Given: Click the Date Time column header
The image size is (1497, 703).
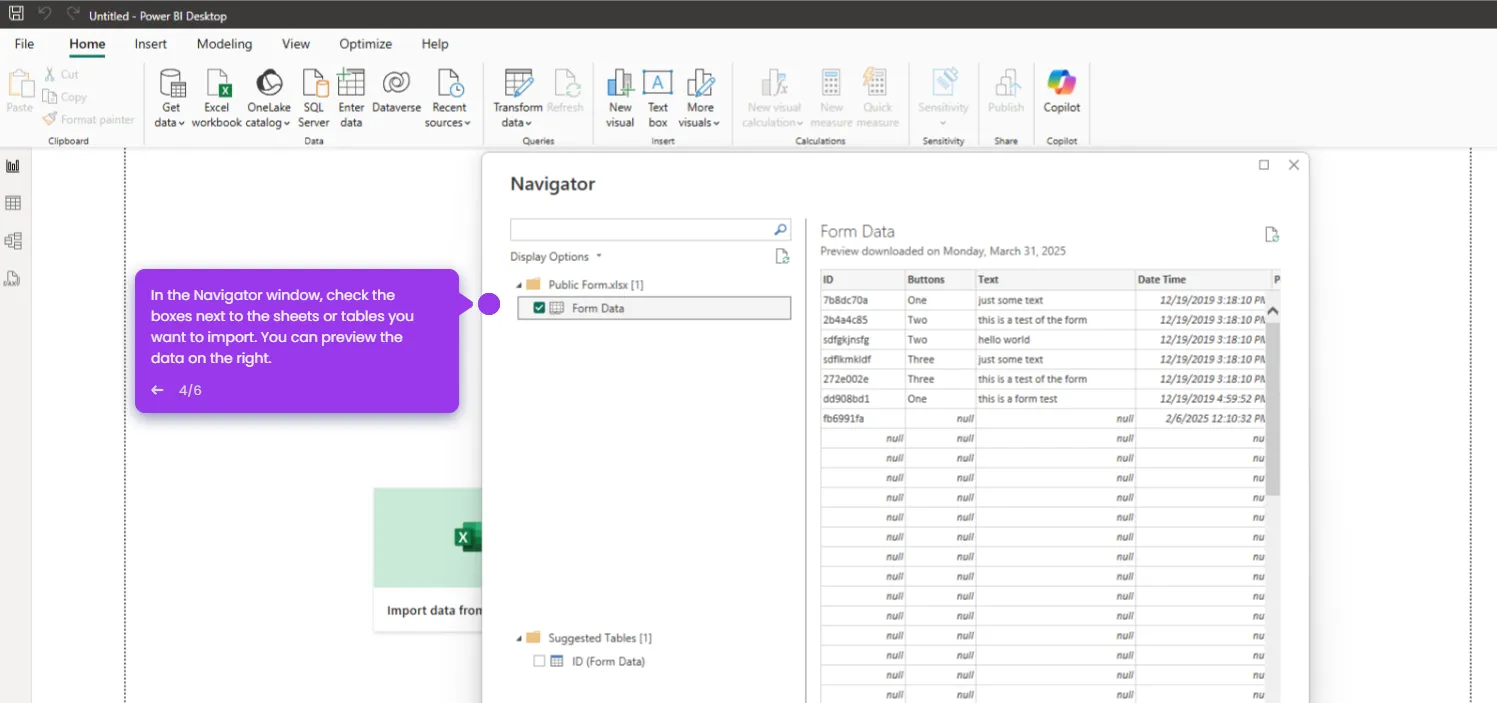Looking at the screenshot, I should [x=1202, y=279].
